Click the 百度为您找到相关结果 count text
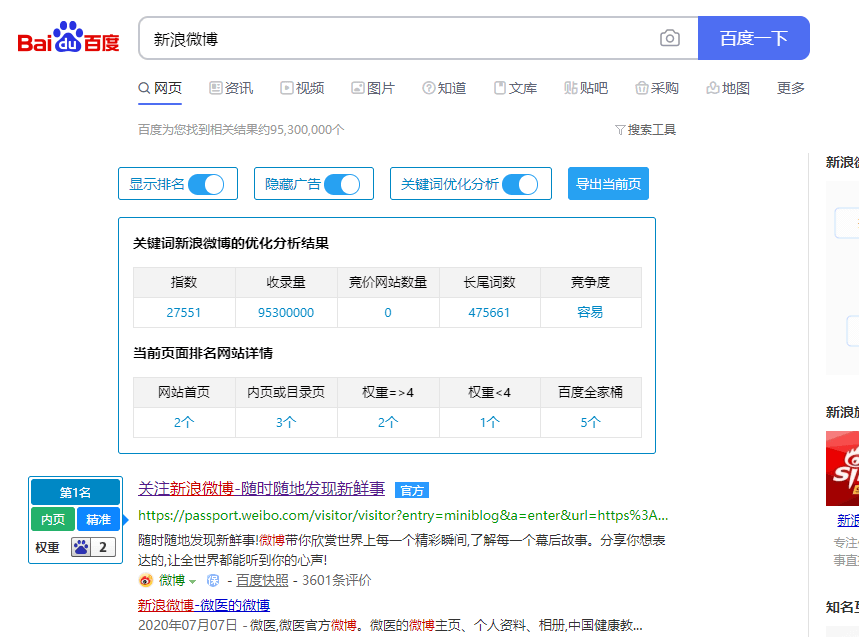This screenshot has height=637, width=859. click(x=241, y=130)
